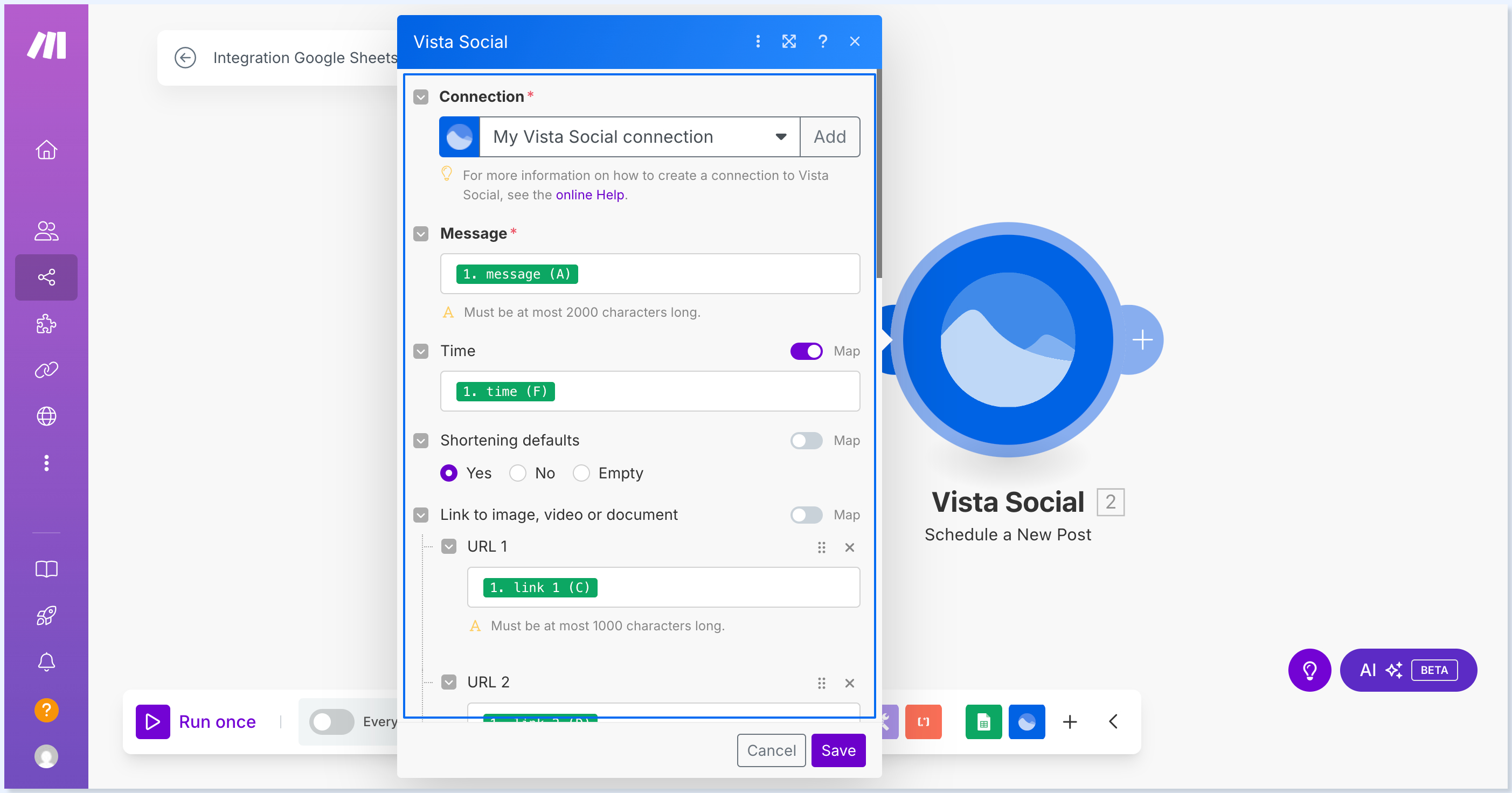Open Webhooks globe icon in sidebar

(x=46, y=416)
